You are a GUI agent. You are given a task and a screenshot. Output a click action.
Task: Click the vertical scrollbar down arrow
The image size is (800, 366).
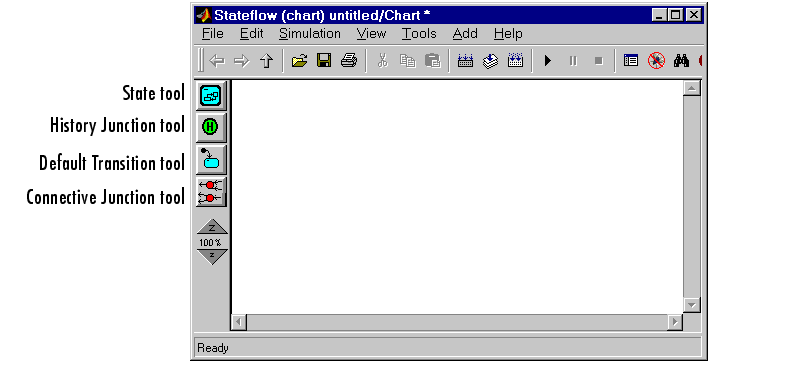692,305
